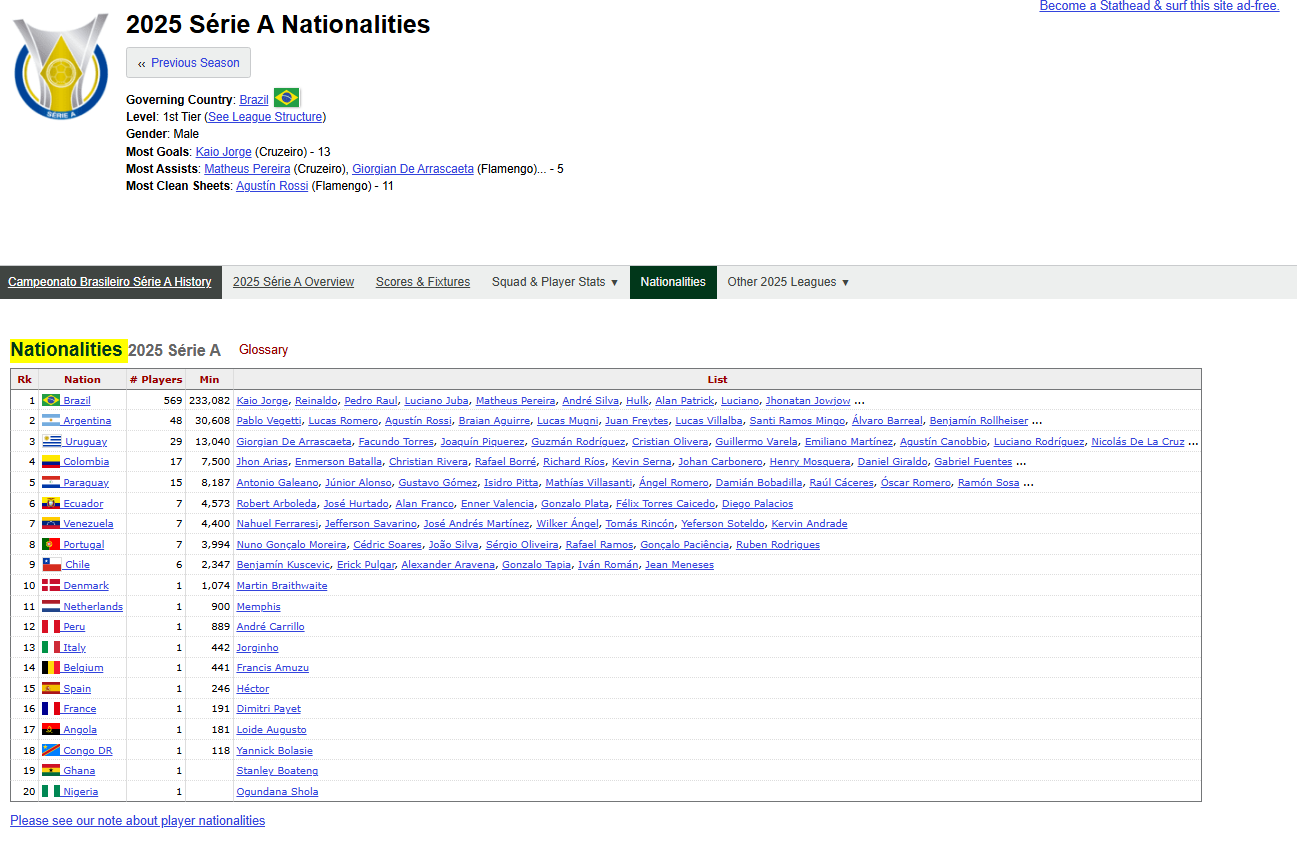The height and width of the screenshot is (845, 1297).
Task: Click the Belgium flag icon
Action: pos(51,667)
